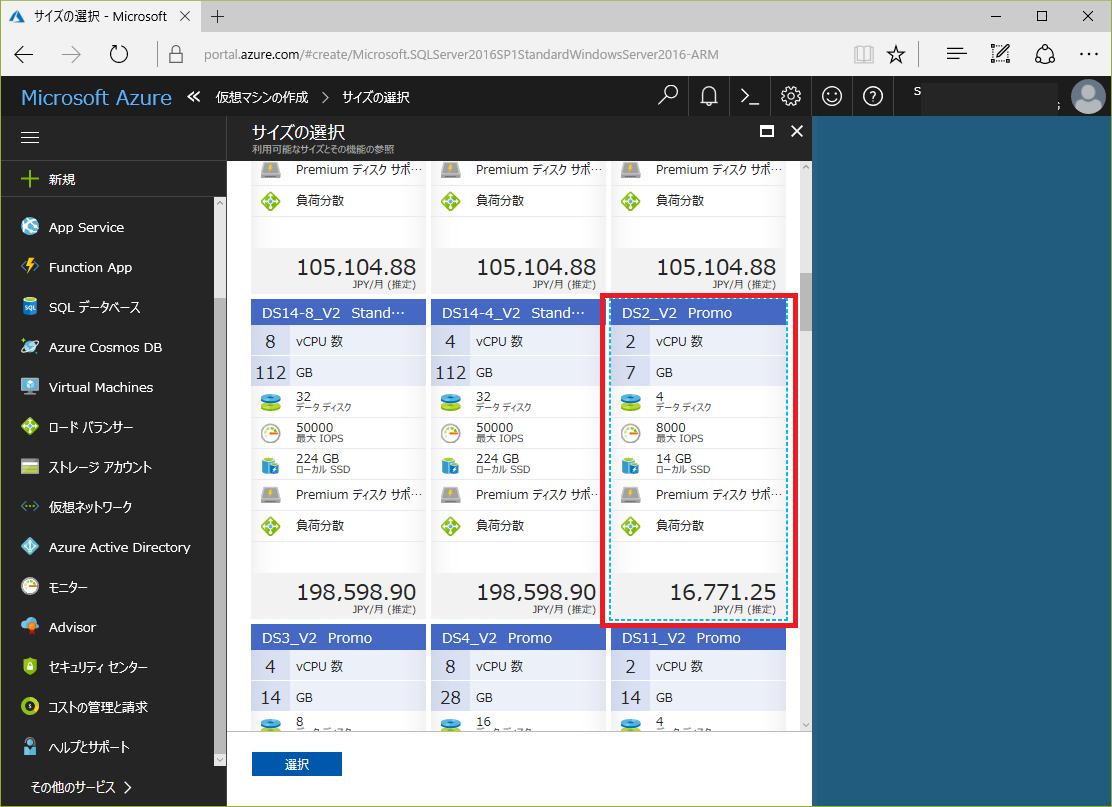Click the 仮想ネットワーク icon
The height and width of the screenshot is (807, 1112).
click(30, 506)
